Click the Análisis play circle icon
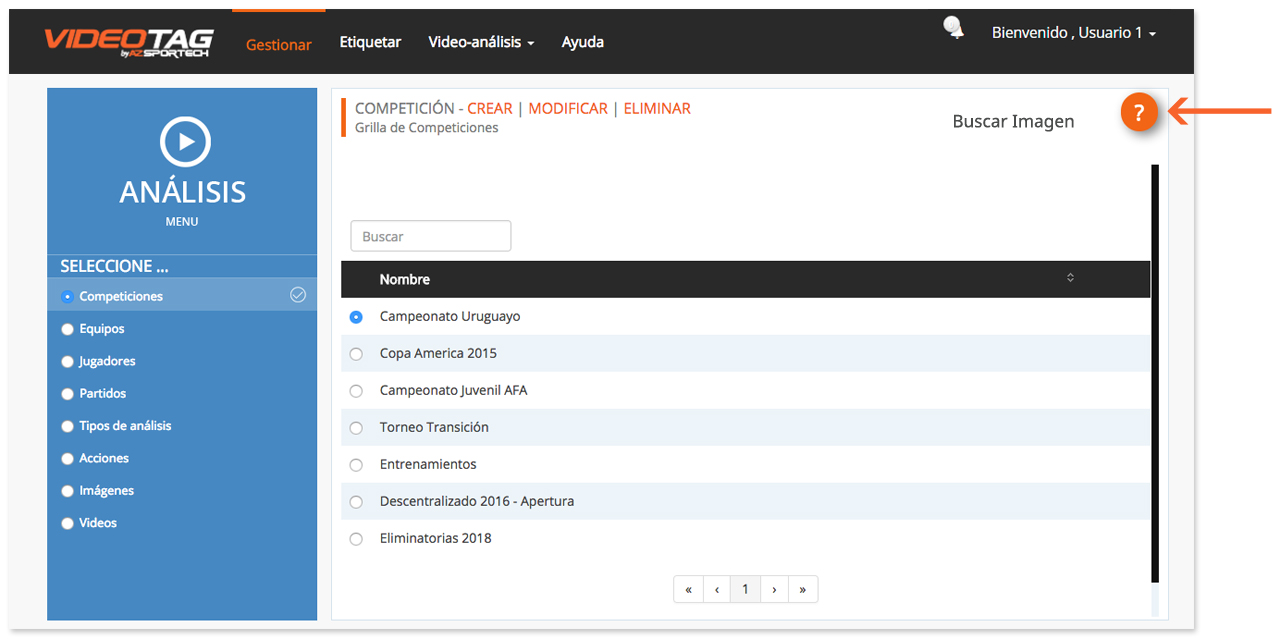The height and width of the screenshot is (639, 1280). [x=185, y=142]
